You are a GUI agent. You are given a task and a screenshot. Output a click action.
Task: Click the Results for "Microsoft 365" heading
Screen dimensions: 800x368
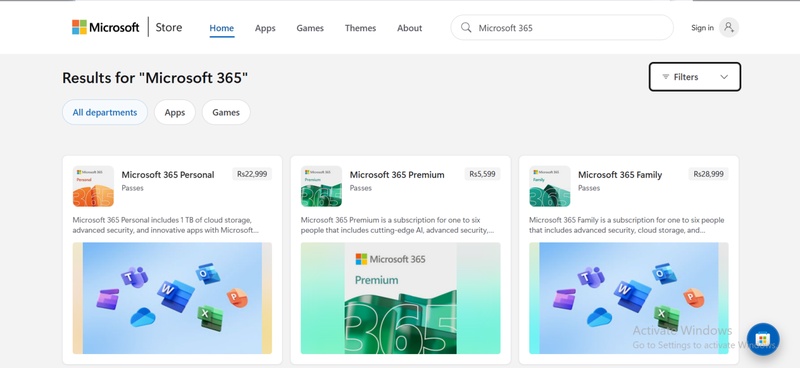click(x=155, y=78)
